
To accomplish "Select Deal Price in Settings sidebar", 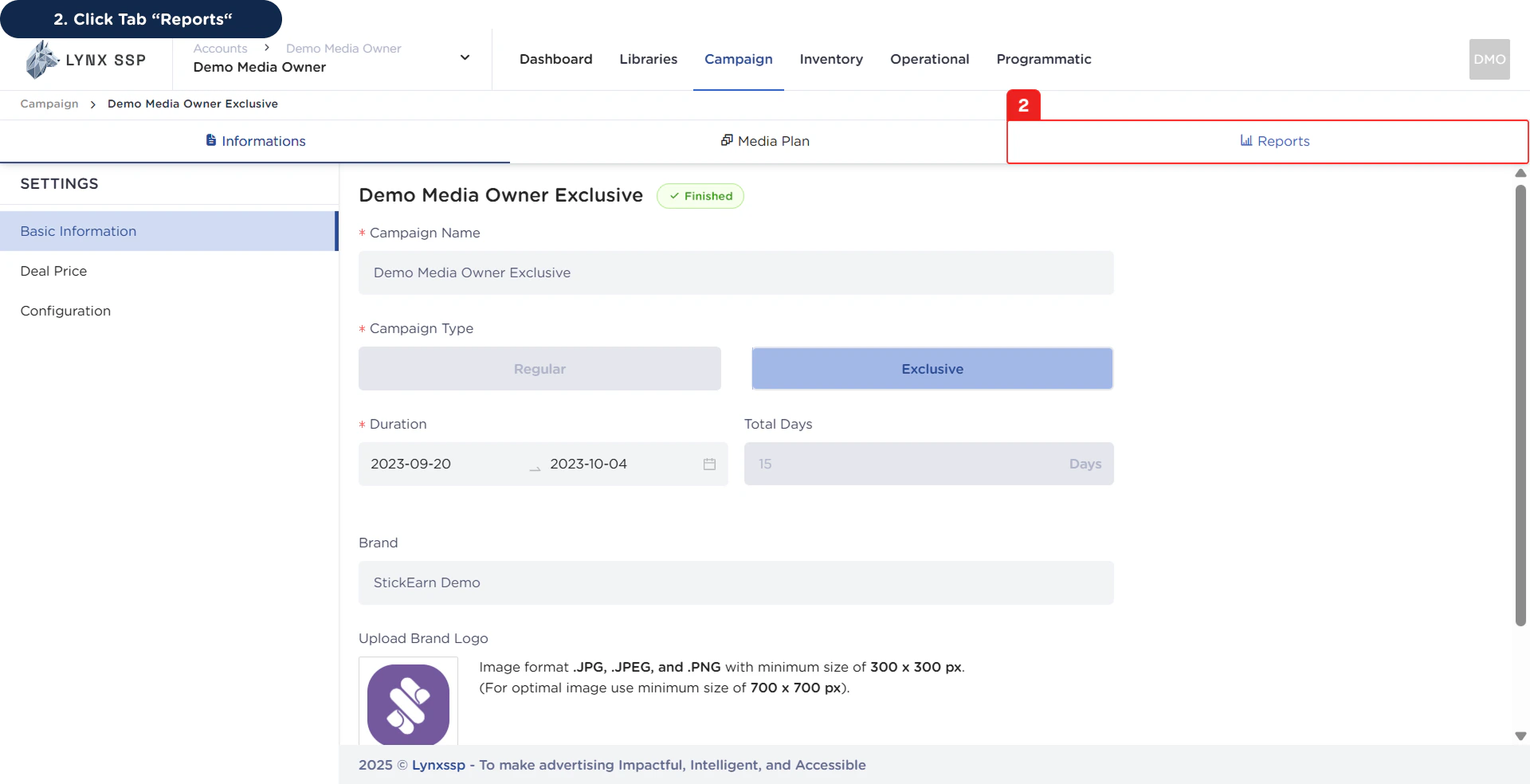I will click(53, 271).
